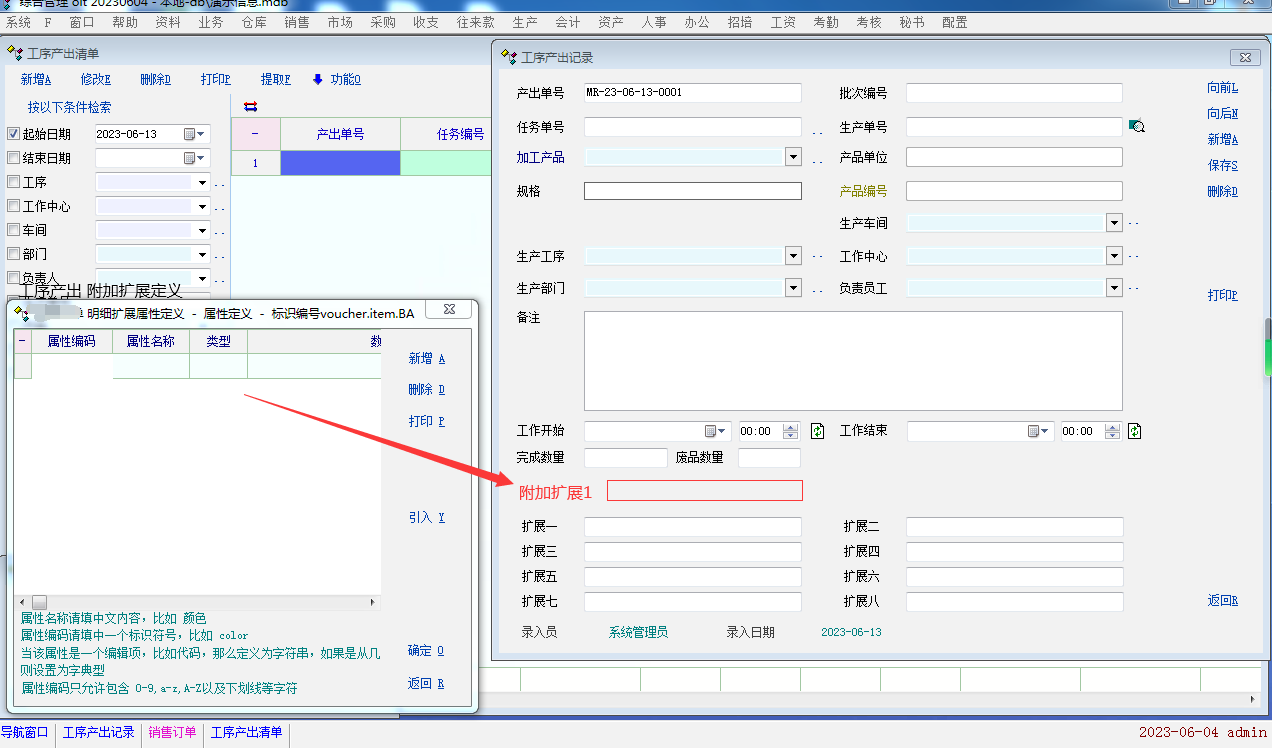Switch to the 销售订单 tab at bottom
Viewport: 1272px width, 748px height.
173,732
